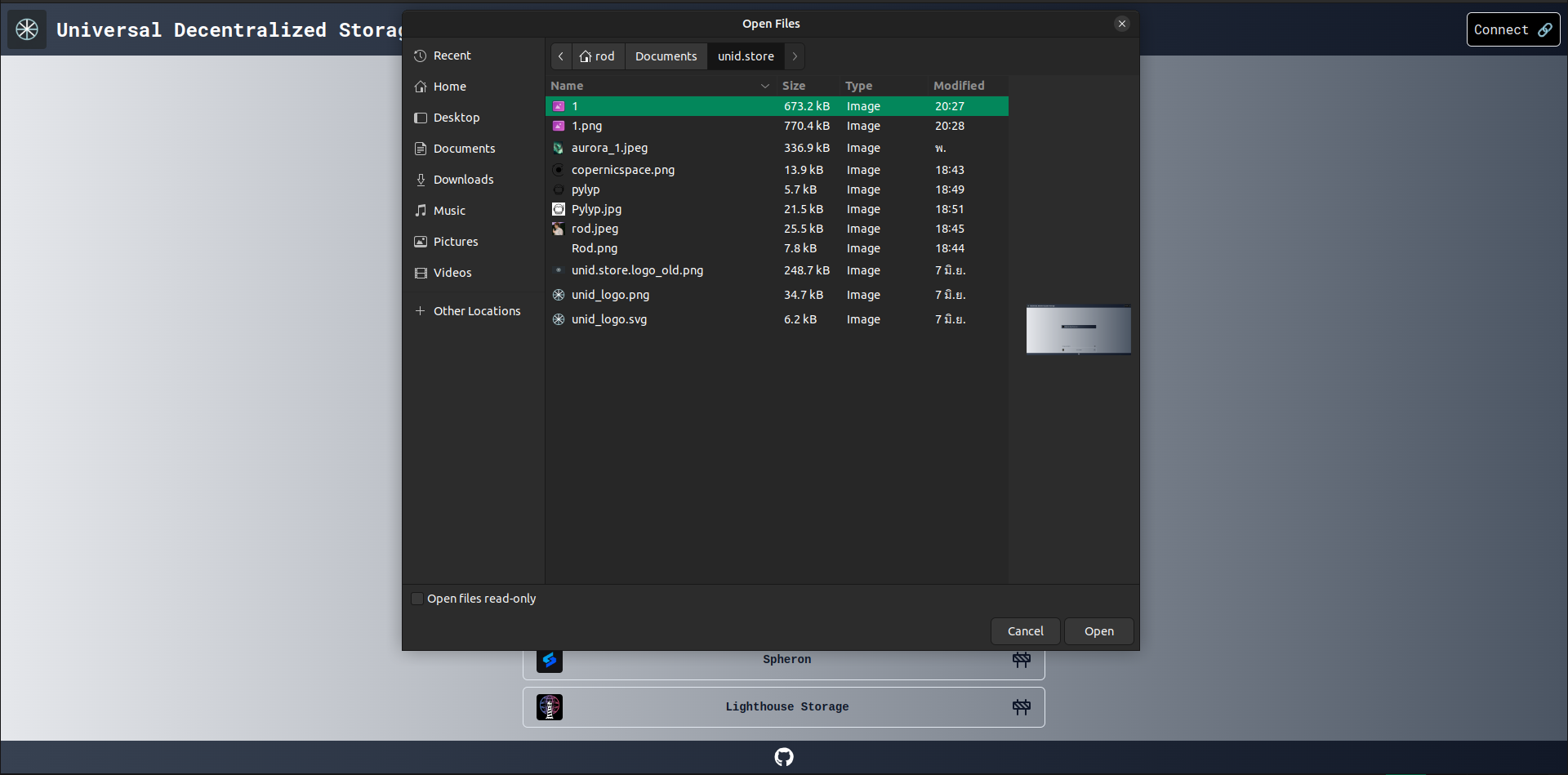Sort by the Modified column header
This screenshot has width=1568, height=775.
point(959,86)
